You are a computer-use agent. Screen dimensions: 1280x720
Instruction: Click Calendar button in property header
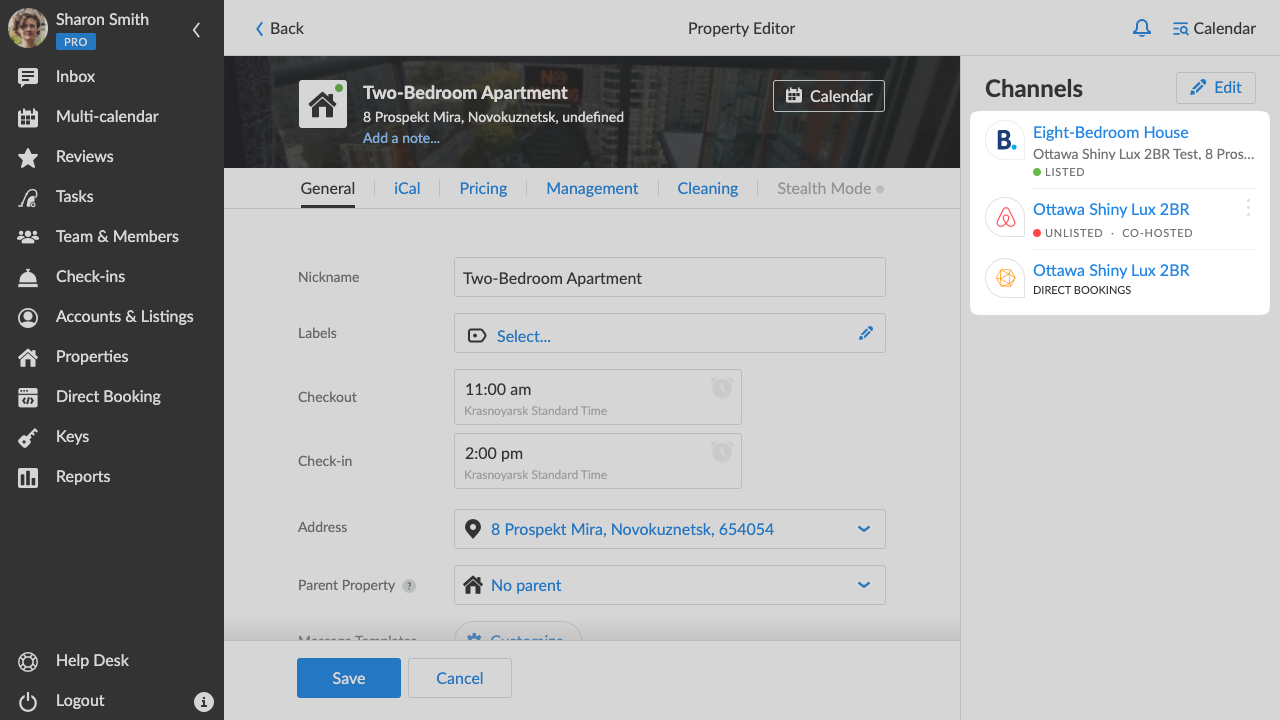[829, 96]
